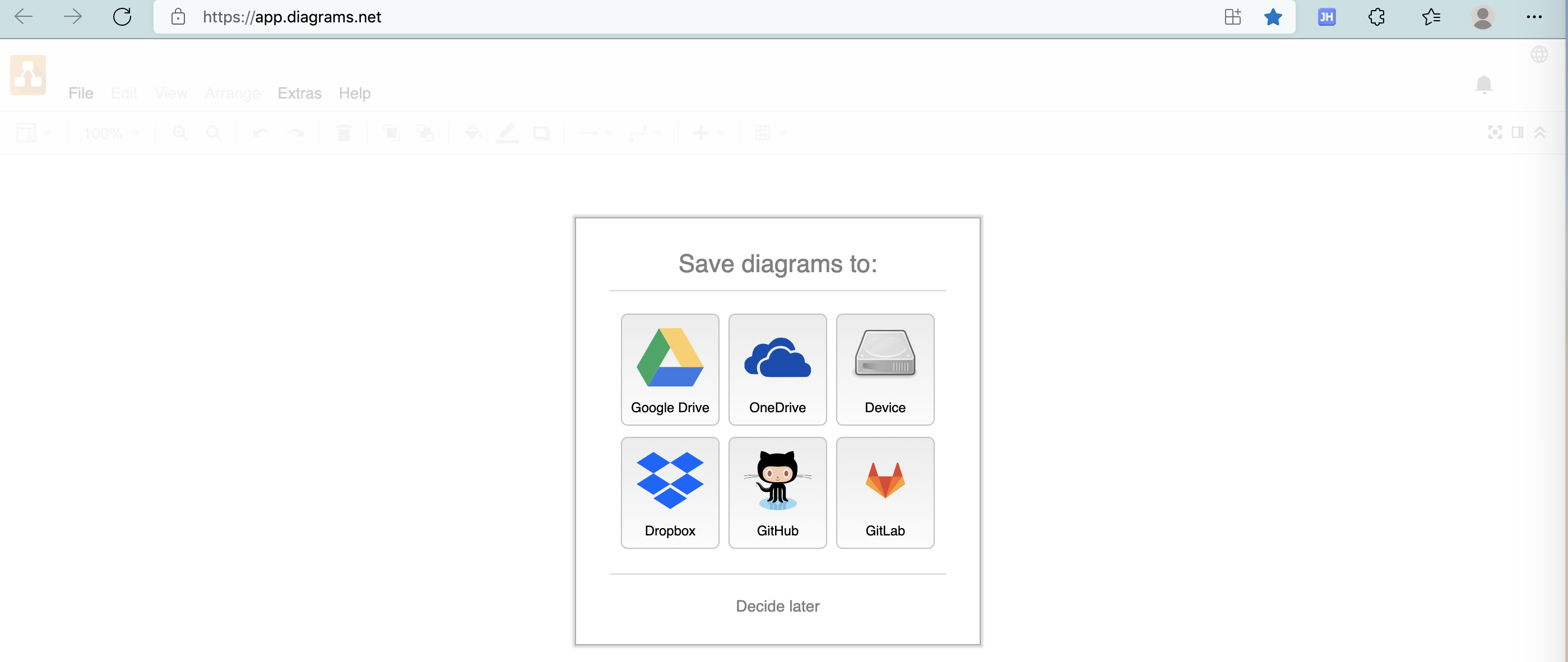Open the Help menu
Image resolution: width=1568 pixels, height=662 pixels.
point(354,93)
